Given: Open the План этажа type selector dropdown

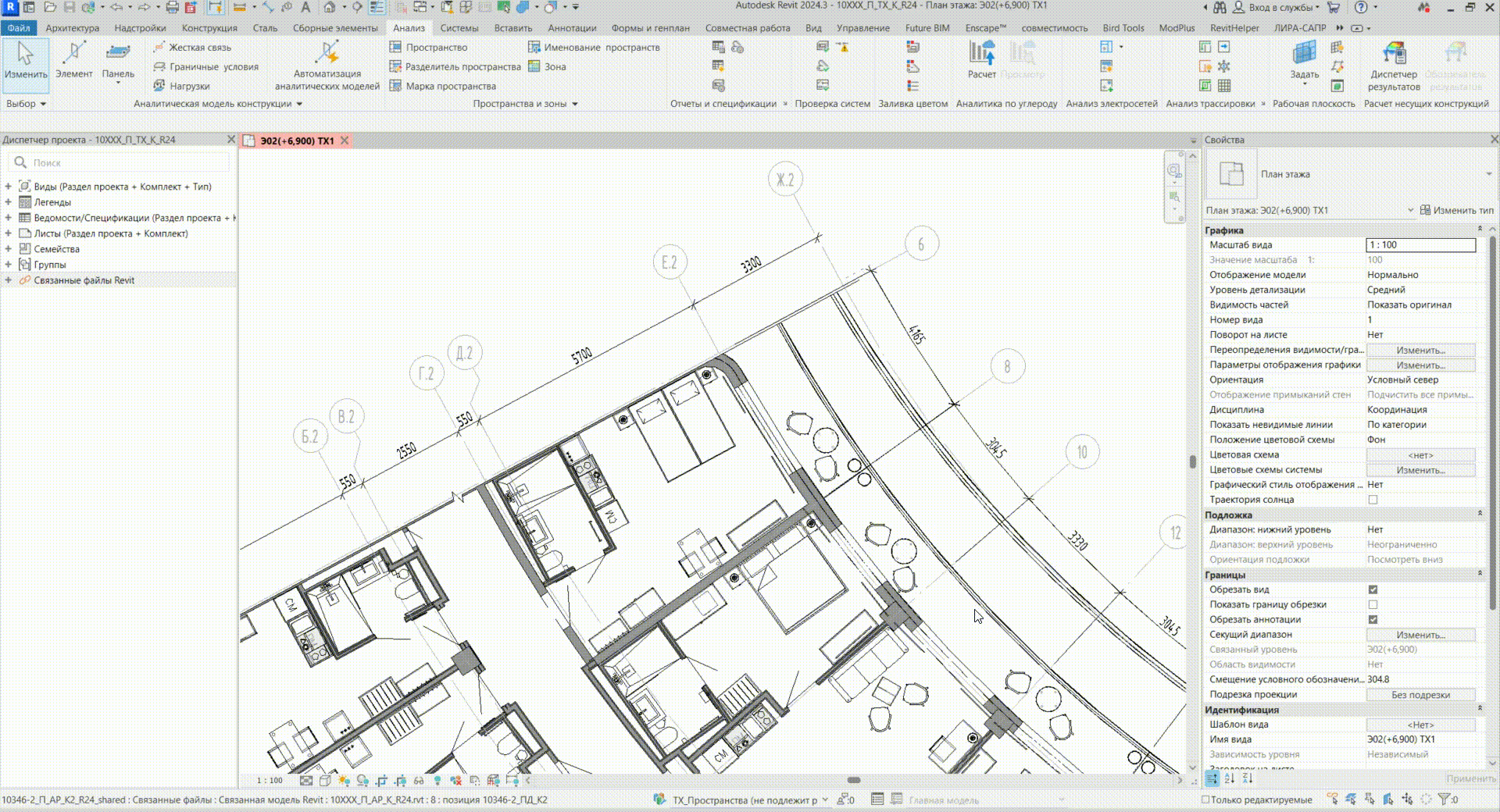Looking at the screenshot, I should pos(1487,174).
